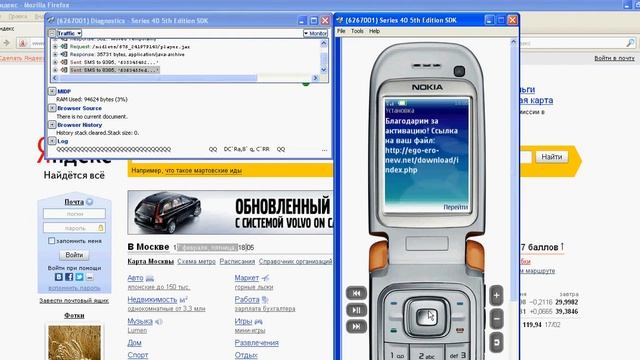Click the phone's red end call key
640x360 pixels.
[x=460, y=330]
